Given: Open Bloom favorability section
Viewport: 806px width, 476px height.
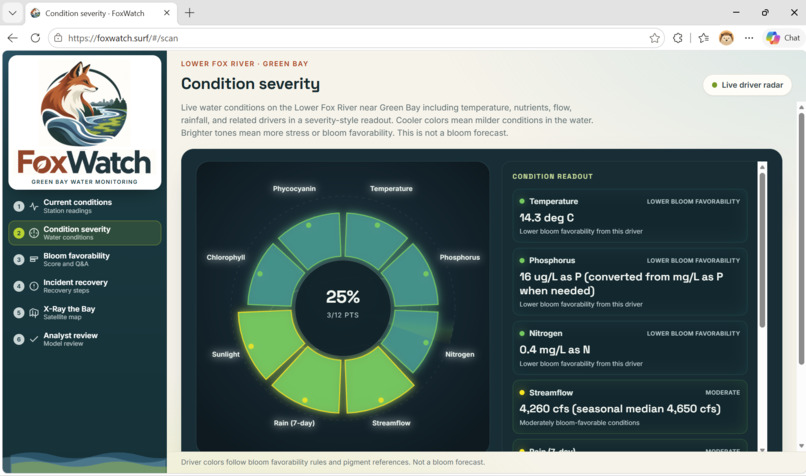Looking at the screenshot, I should coord(85,260).
